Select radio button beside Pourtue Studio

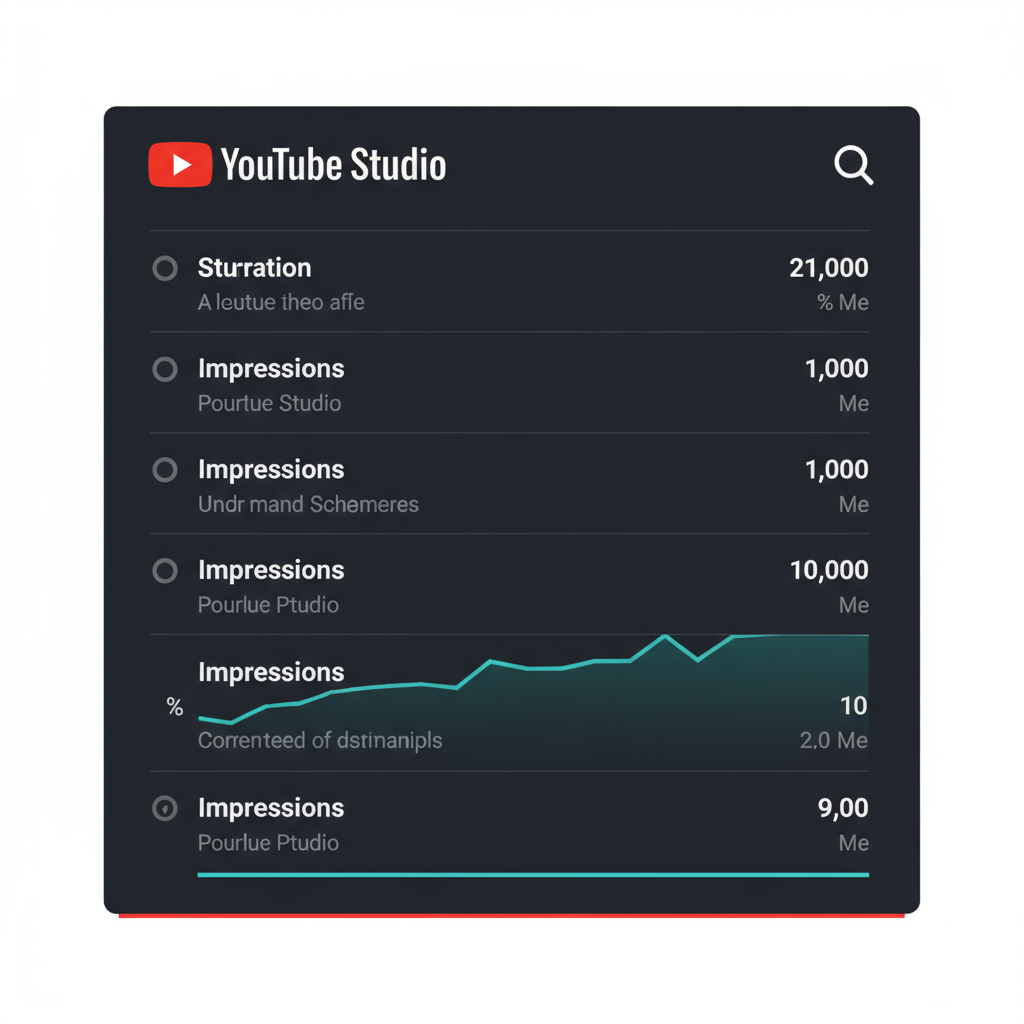click(165, 369)
